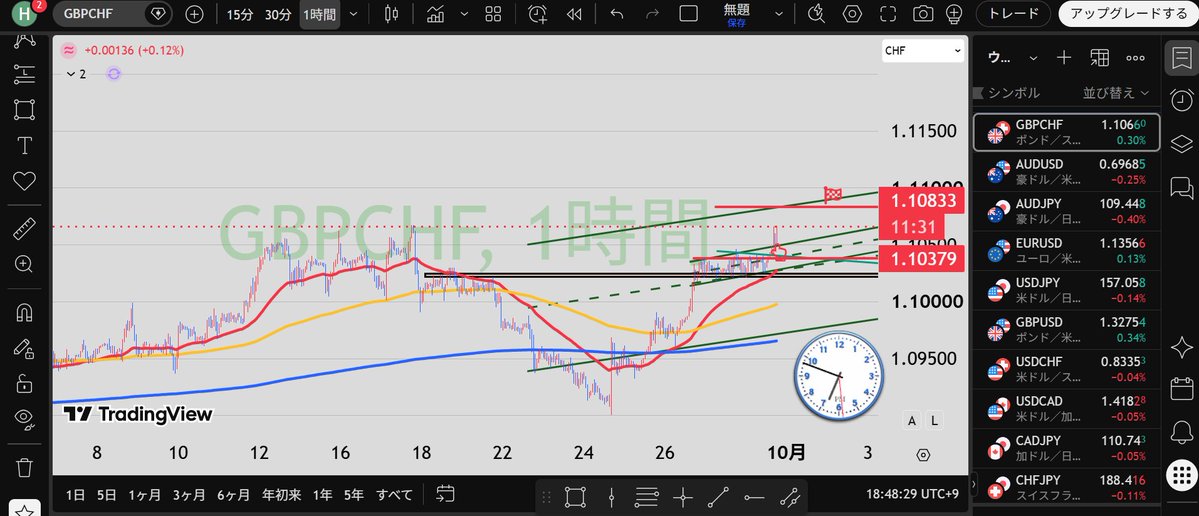Open the indicators icon
The width and height of the screenshot is (1199, 516).
pyautogui.click(x=436, y=14)
